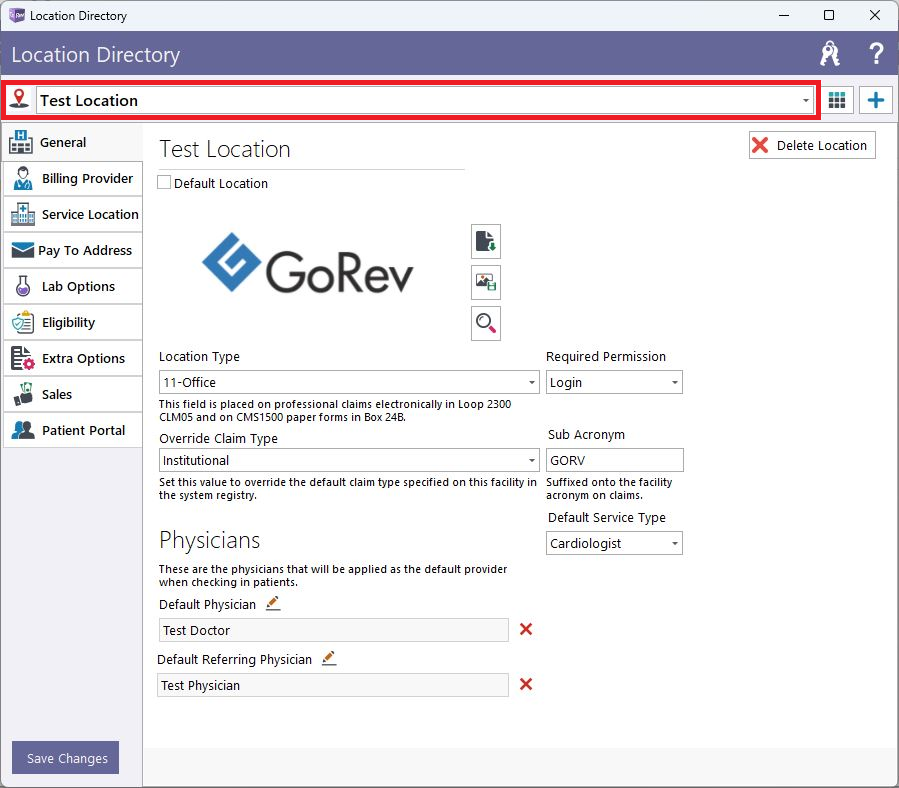The width and height of the screenshot is (899, 788).
Task: Click the Test Location heading text
Action: (x=225, y=149)
